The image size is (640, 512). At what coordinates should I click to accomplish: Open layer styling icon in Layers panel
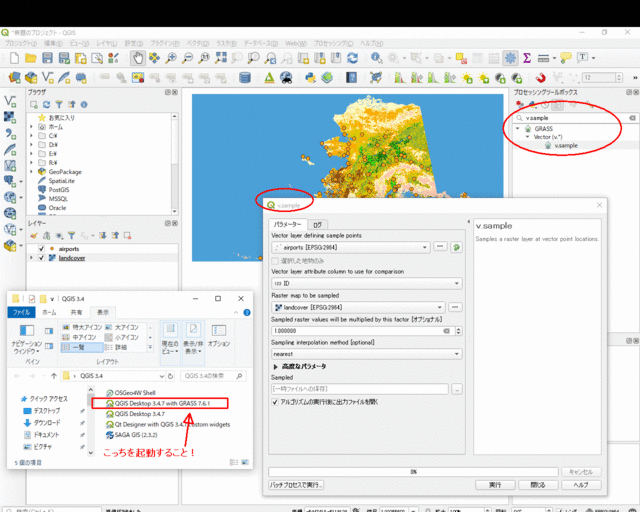34,236
